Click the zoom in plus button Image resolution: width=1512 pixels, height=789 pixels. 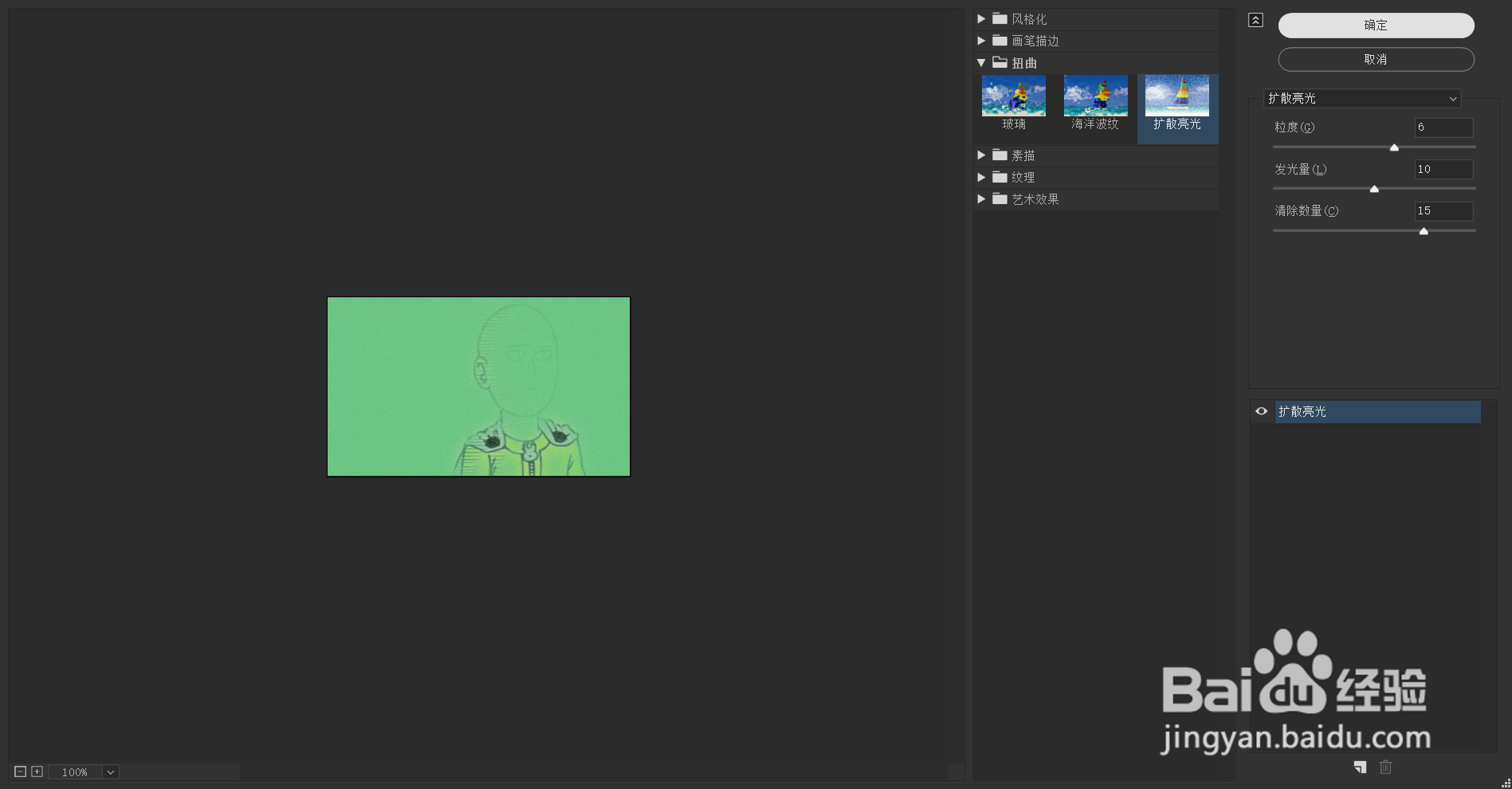click(x=37, y=771)
